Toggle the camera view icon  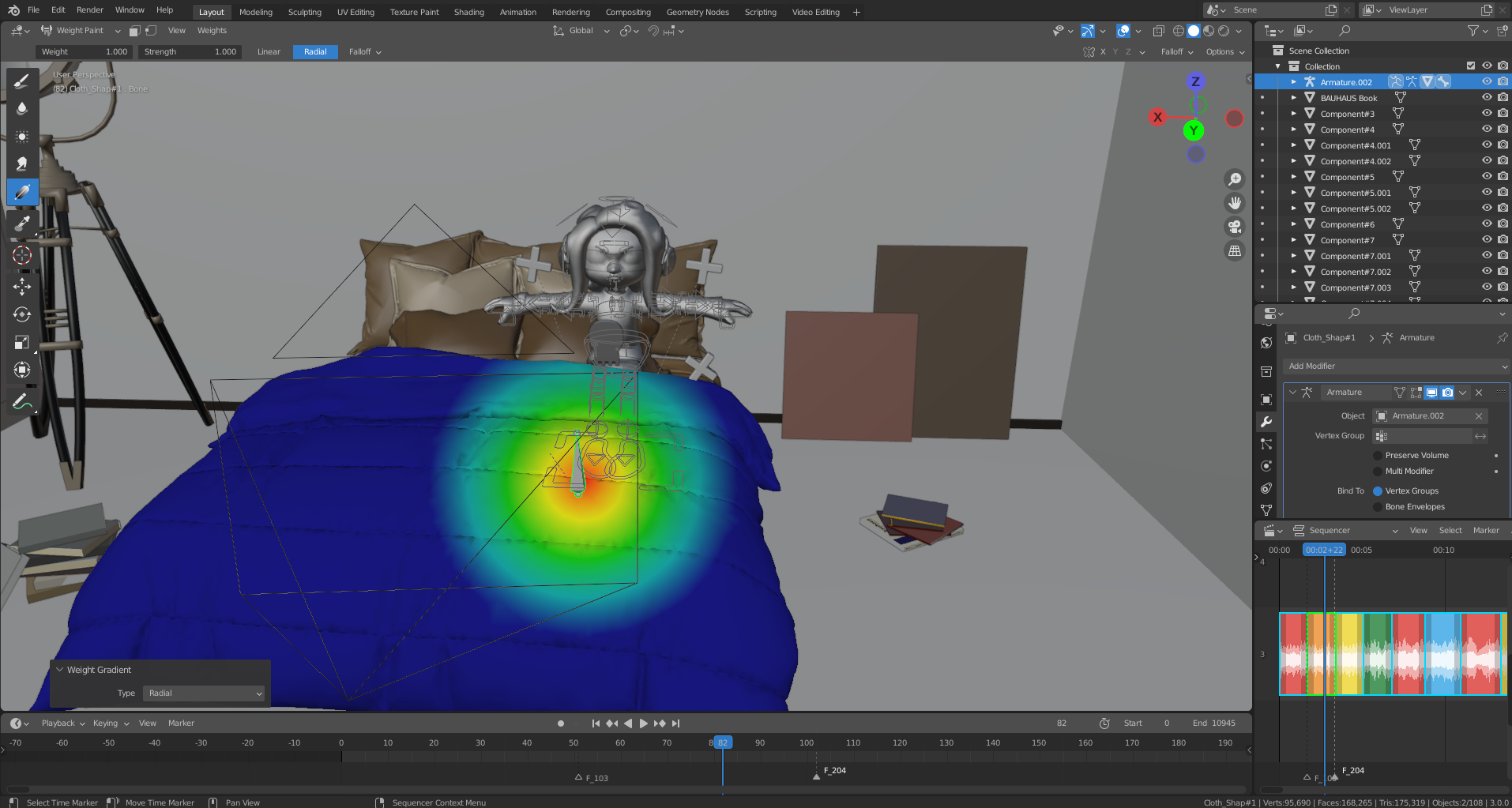1235,227
